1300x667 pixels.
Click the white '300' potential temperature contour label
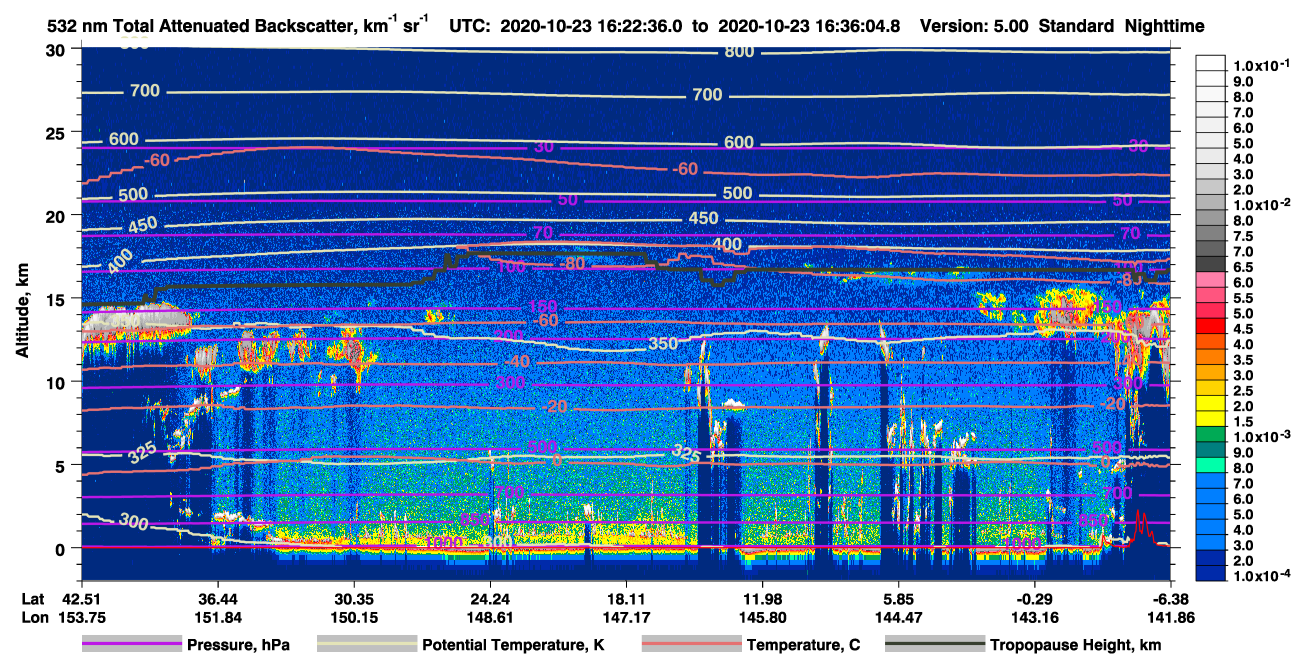click(x=134, y=521)
